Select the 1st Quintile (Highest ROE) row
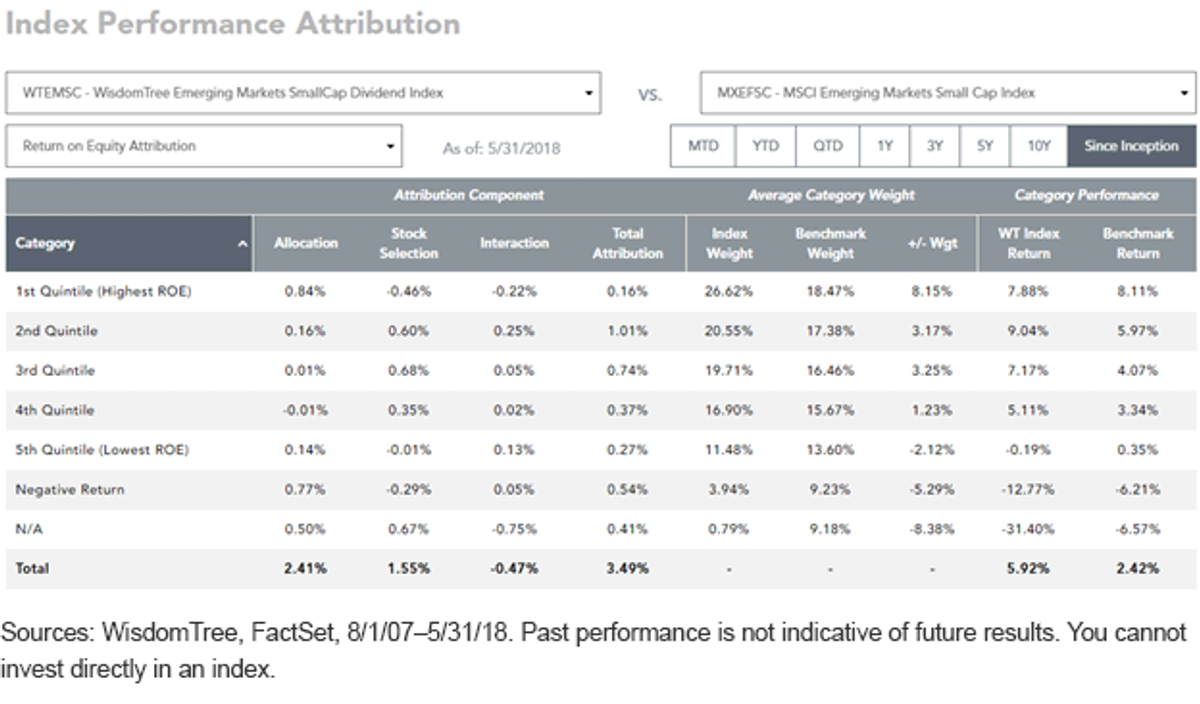The width and height of the screenshot is (1200, 704). coord(600,292)
